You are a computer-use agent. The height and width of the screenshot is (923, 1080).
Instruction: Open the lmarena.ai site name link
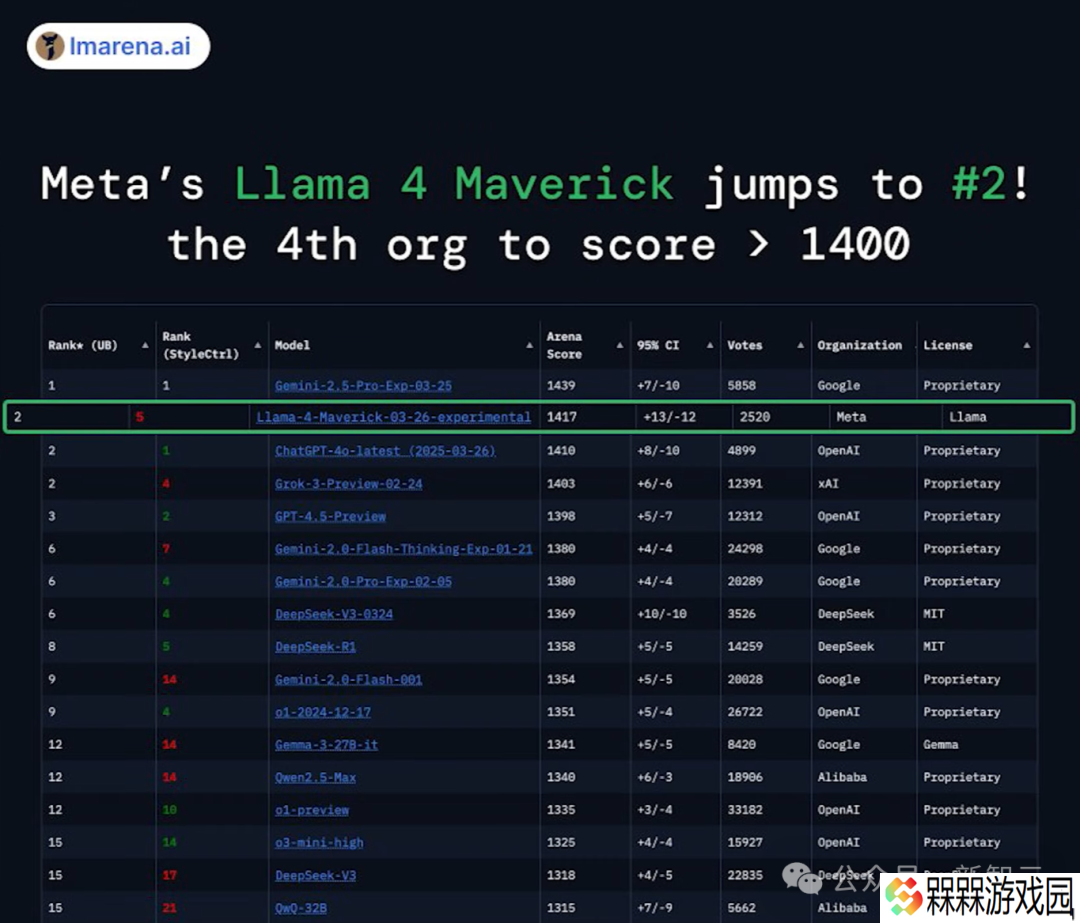coord(129,46)
